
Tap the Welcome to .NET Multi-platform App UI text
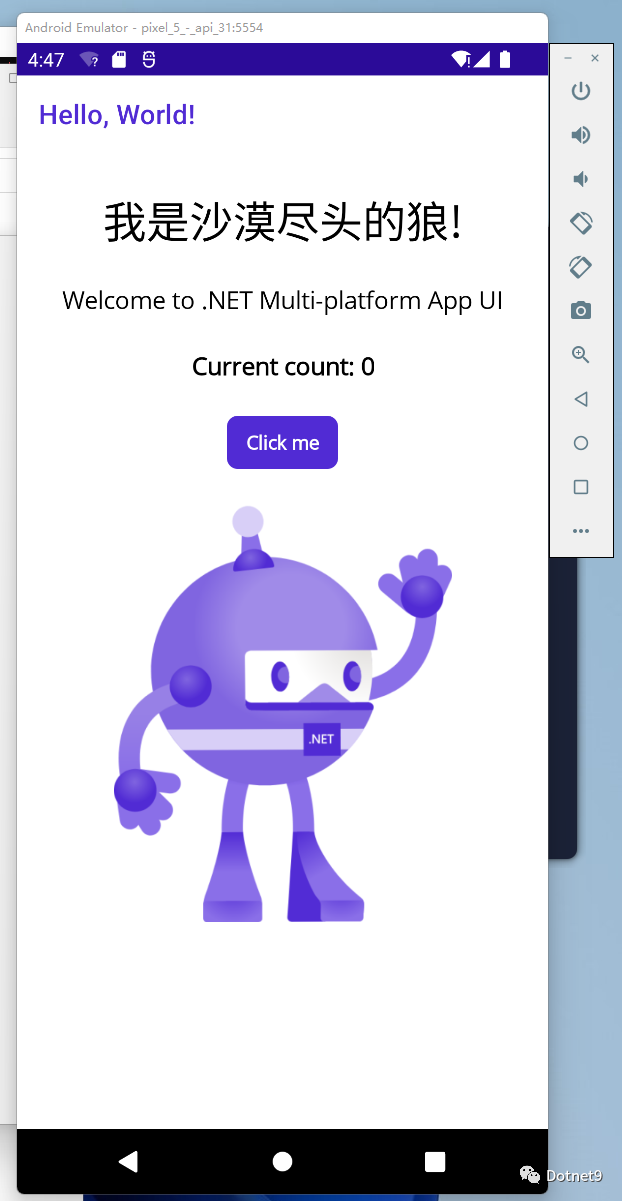[x=282, y=300]
